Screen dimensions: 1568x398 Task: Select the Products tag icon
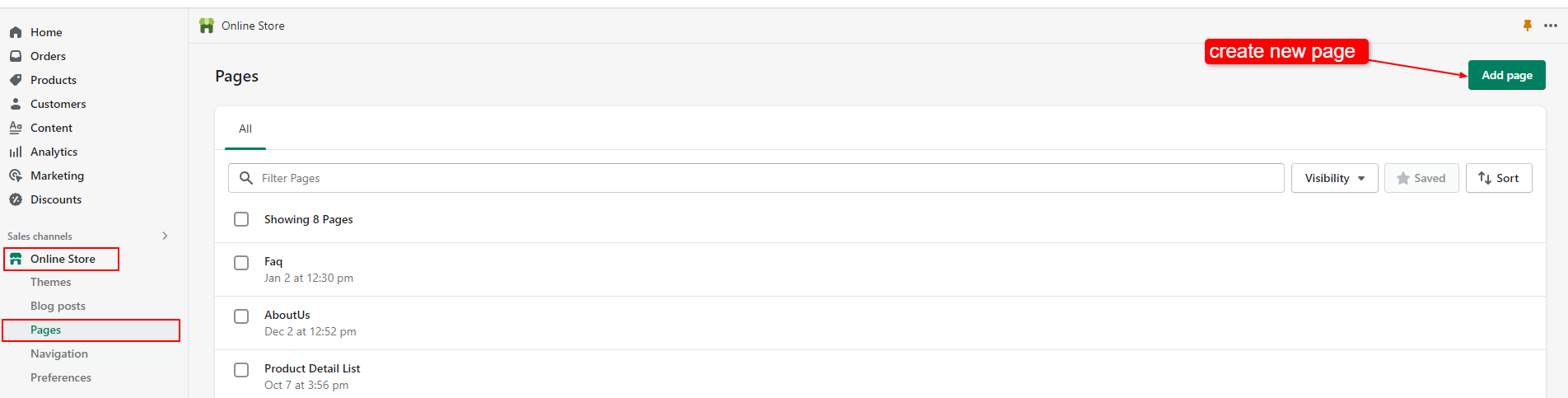[15, 80]
